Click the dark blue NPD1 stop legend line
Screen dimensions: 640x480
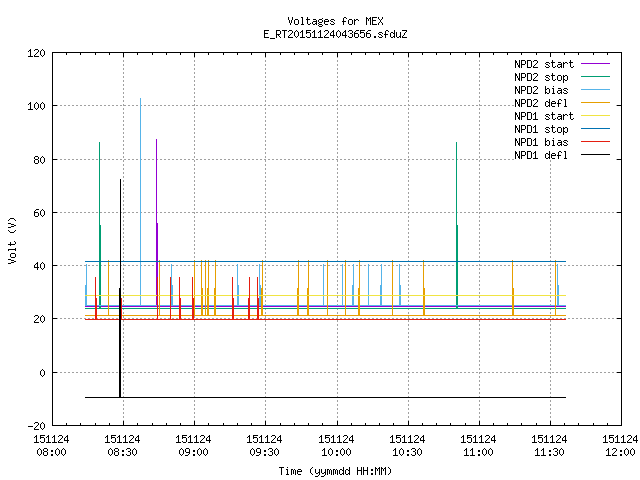595,129
